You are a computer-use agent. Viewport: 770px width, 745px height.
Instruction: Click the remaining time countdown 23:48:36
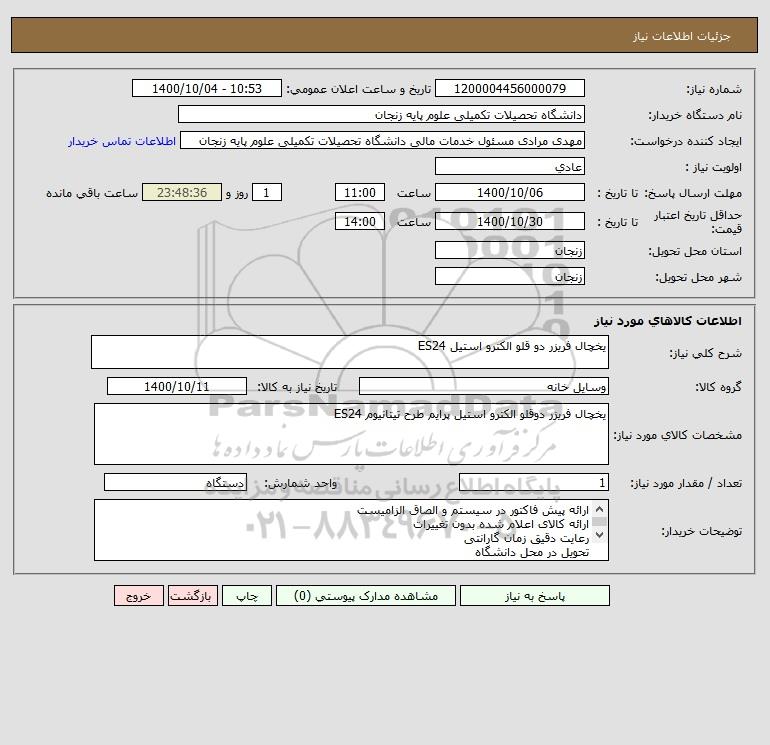tap(182, 193)
